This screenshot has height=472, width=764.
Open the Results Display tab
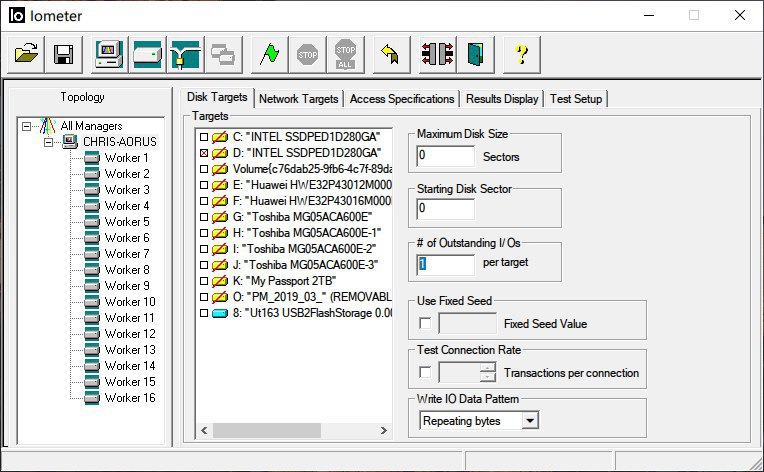tap(502, 99)
